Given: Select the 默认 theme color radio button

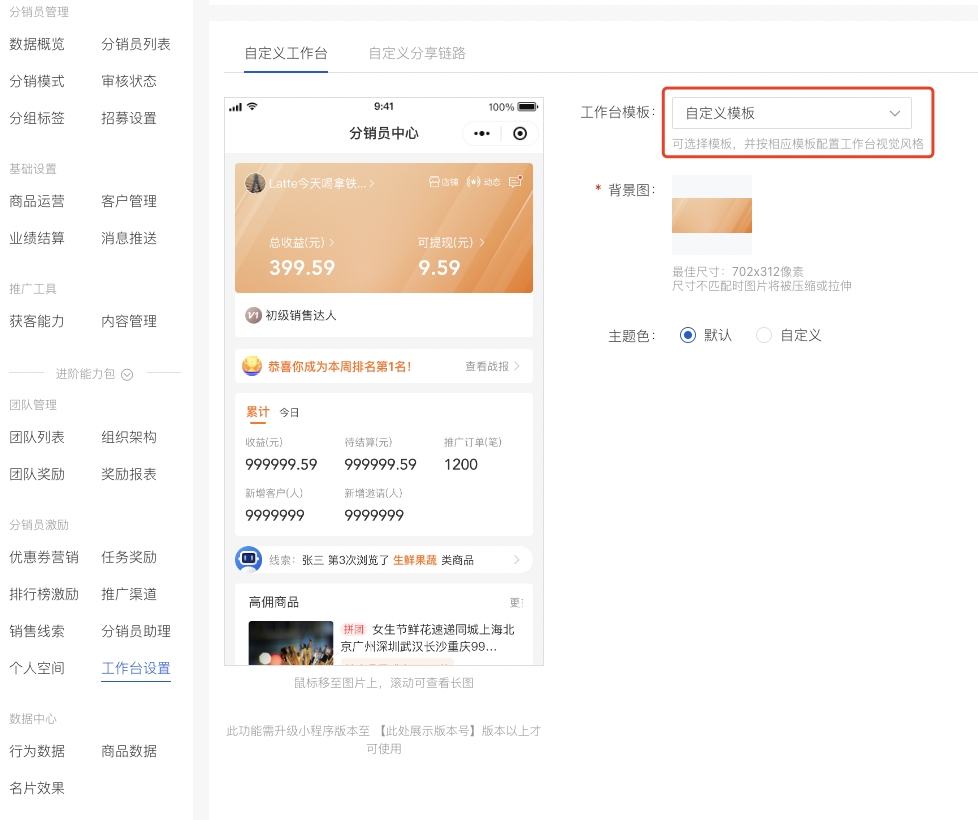Looking at the screenshot, I should click(x=687, y=335).
